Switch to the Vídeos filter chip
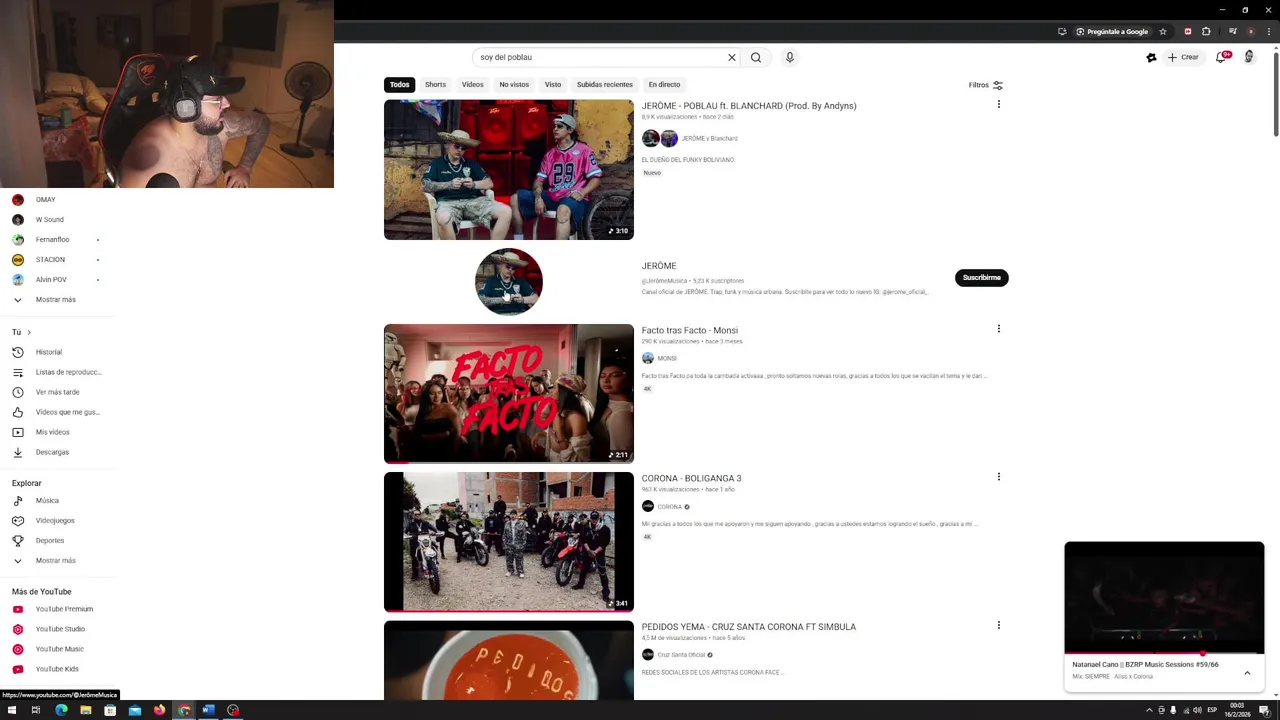The image size is (1280, 720). pyautogui.click(x=472, y=85)
